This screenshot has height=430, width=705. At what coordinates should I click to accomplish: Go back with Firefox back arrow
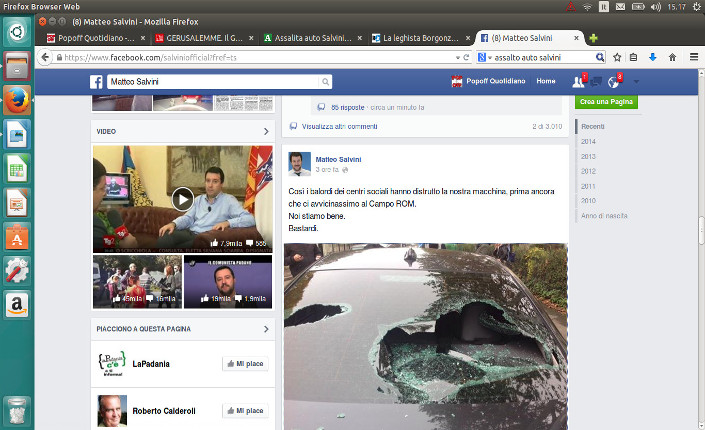[x=45, y=57]
